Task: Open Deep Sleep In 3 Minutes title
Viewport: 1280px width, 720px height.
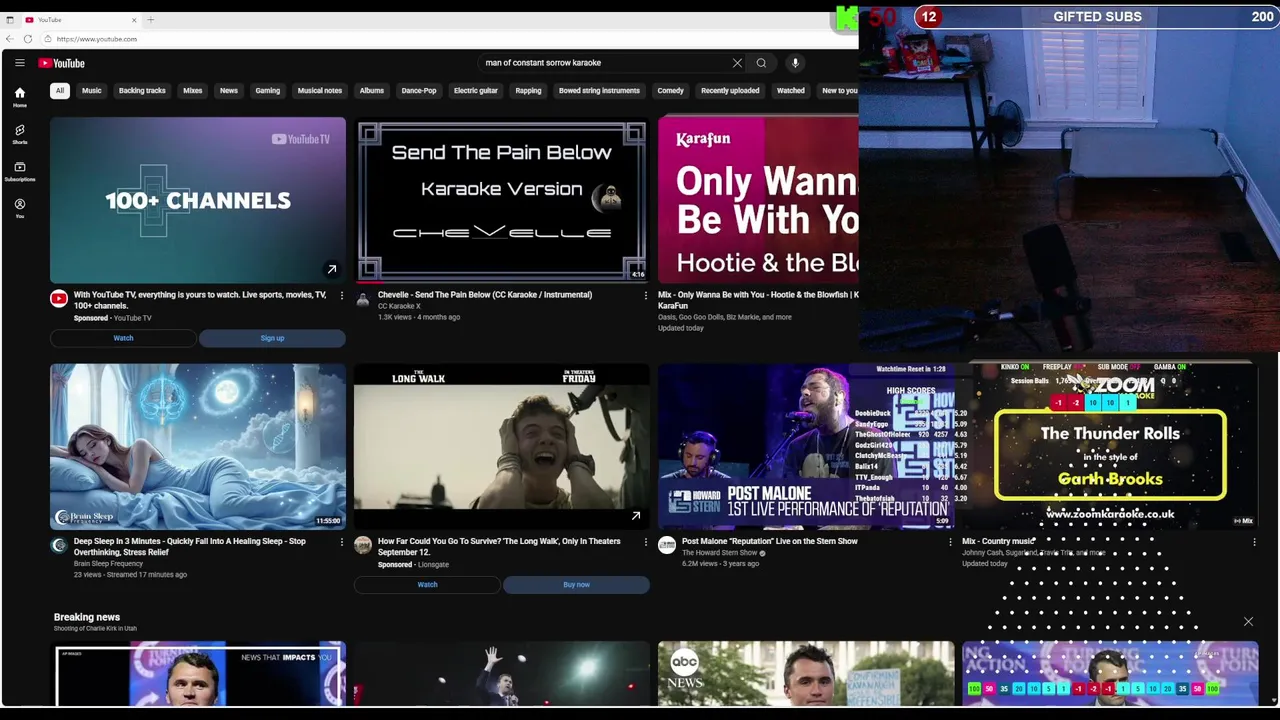Action: point(190,547)
